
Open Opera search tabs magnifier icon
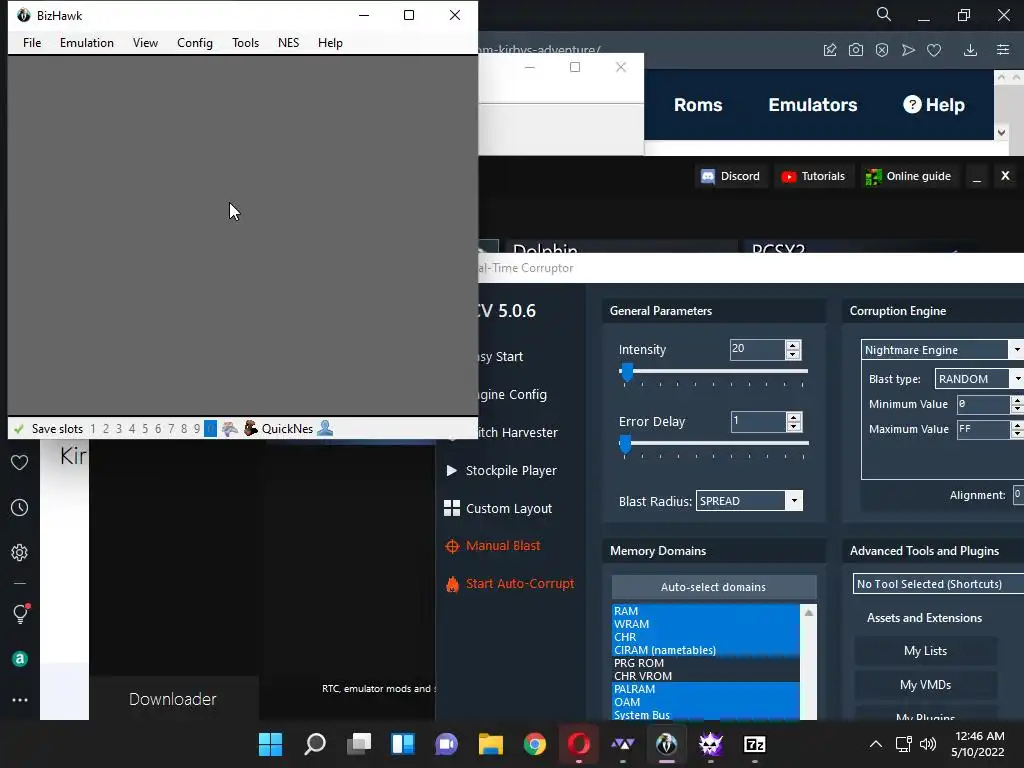point(884,14)
